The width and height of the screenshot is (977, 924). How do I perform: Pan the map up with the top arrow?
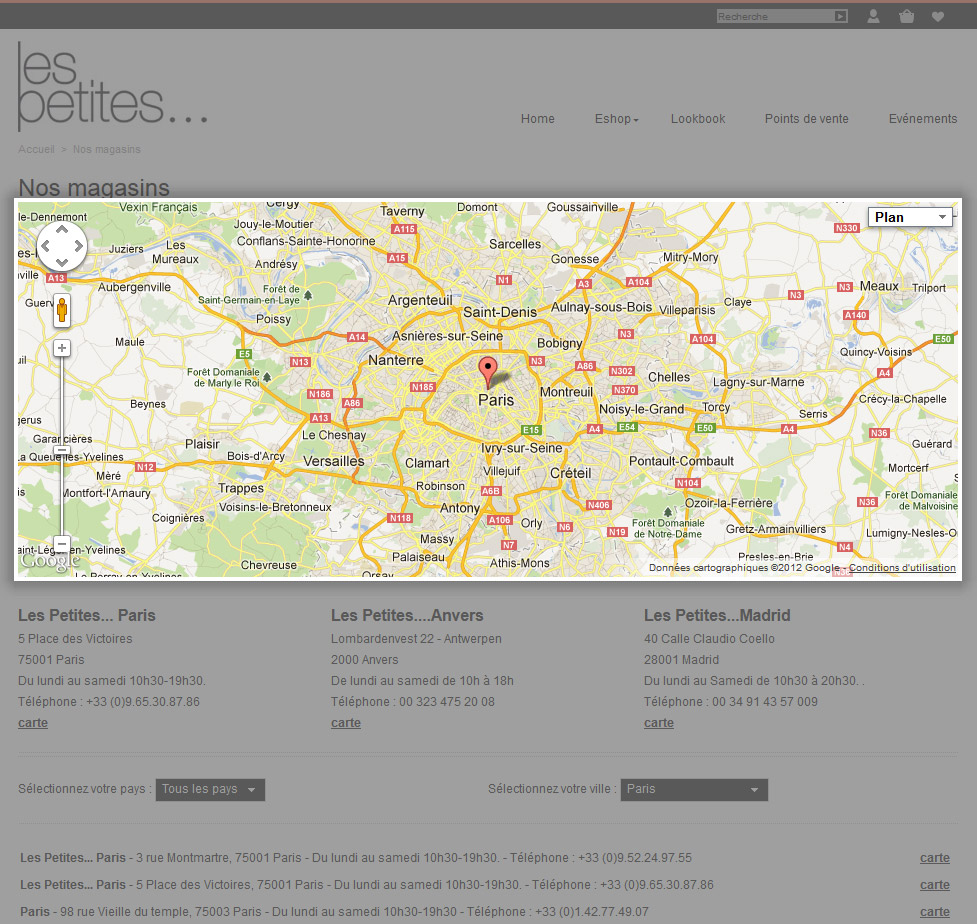[x=62, y=229]
